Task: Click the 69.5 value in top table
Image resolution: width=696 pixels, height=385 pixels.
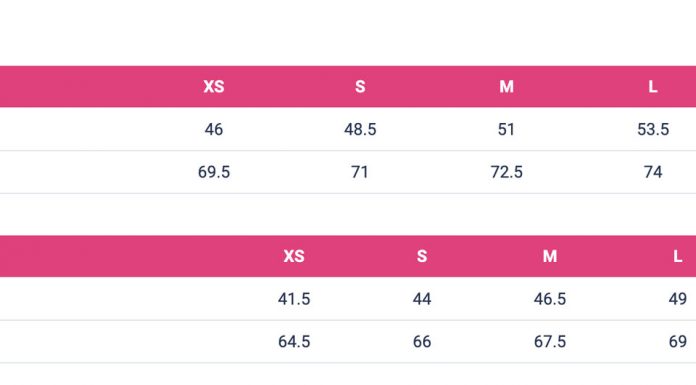Action: point(214,172)
